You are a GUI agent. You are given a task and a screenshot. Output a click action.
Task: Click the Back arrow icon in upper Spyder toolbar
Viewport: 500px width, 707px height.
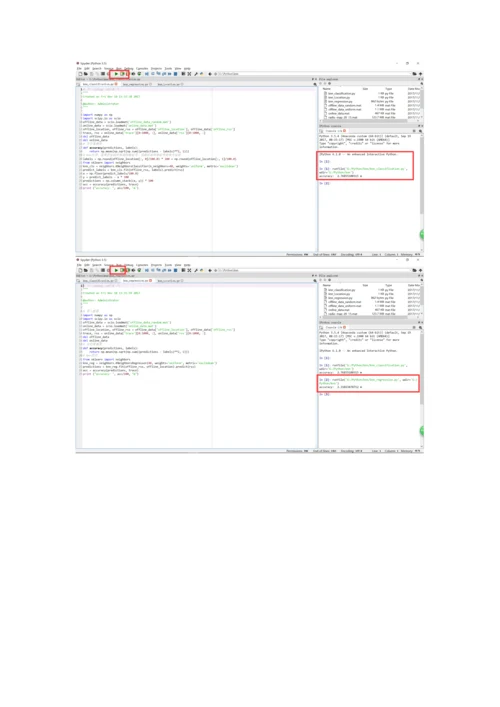point(210,74)
